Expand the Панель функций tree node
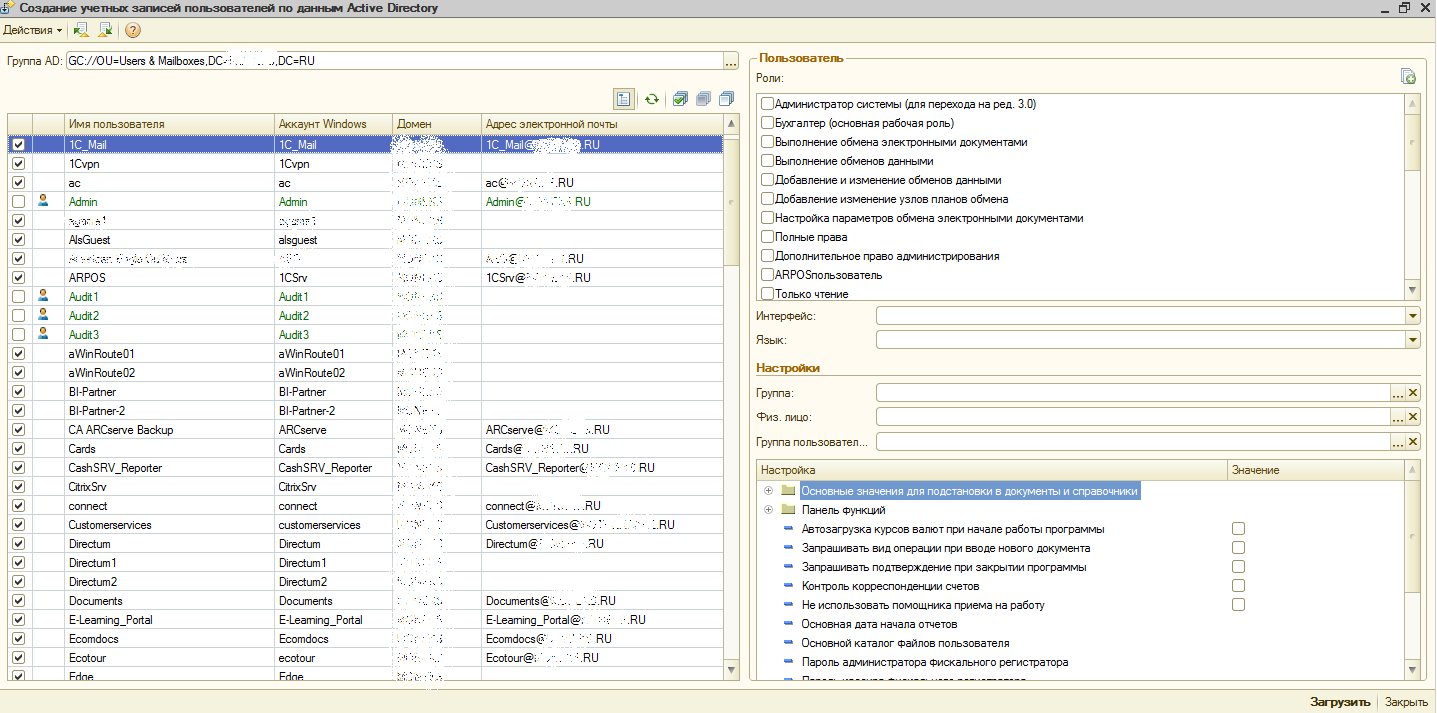Viewport: 1437px width, 713px height. click(x=768, y=510)
